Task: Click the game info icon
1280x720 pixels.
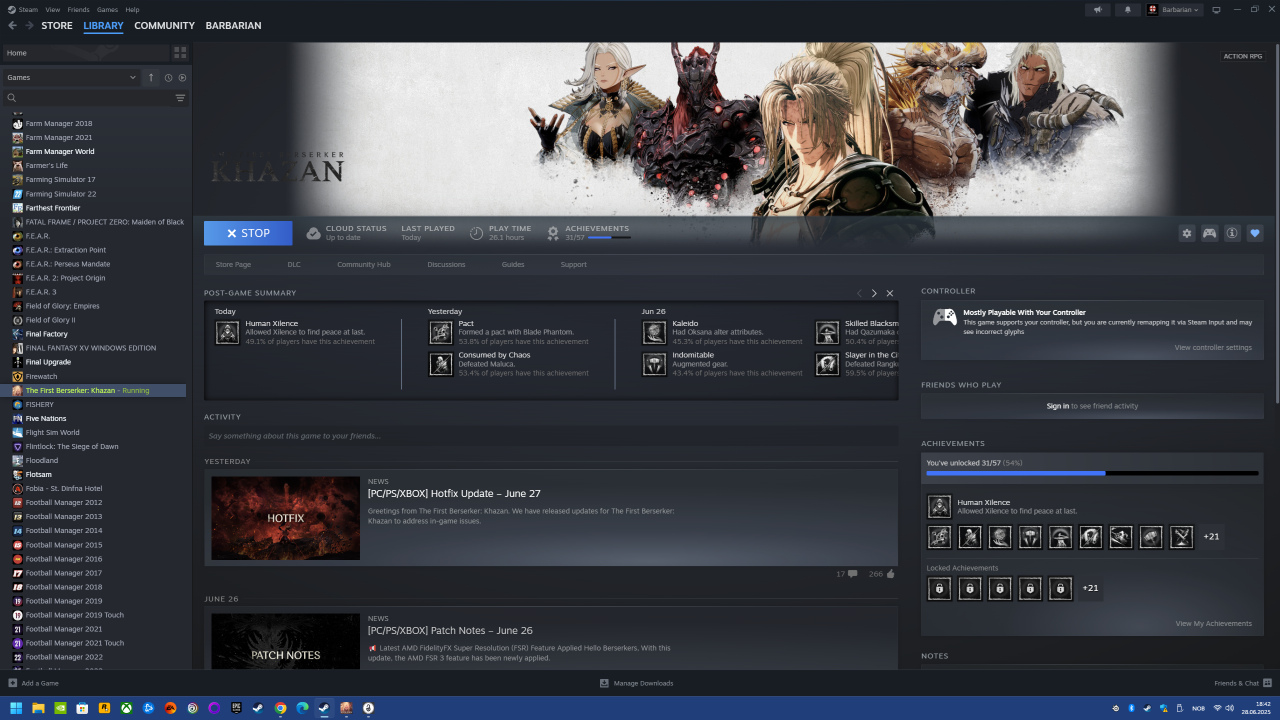Action: (1232, 233)
